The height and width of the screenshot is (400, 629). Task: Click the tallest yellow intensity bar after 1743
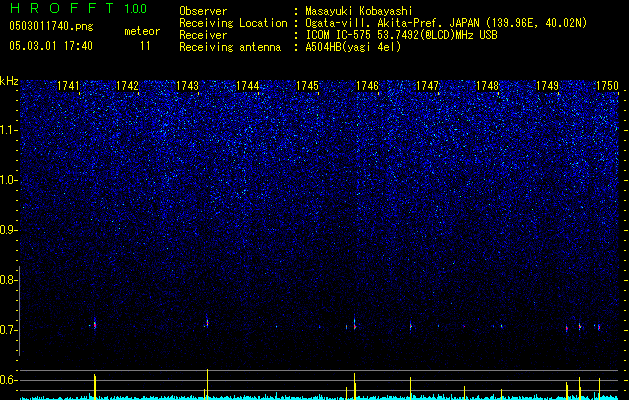pos(207,384)
